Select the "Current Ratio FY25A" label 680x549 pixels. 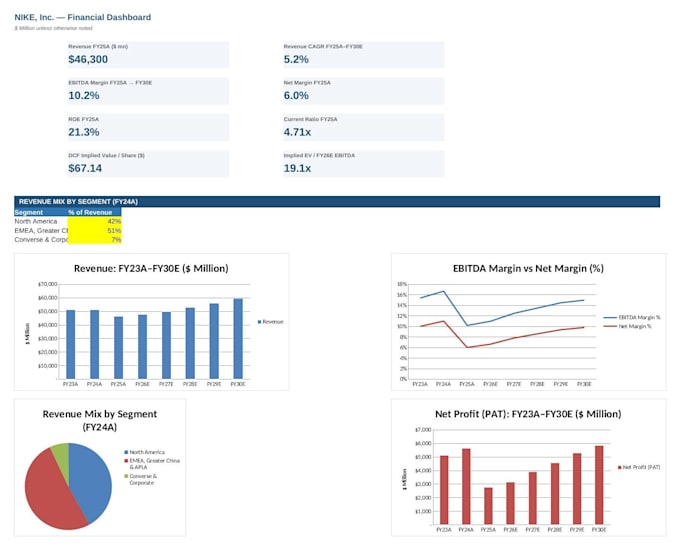point(311,119)
